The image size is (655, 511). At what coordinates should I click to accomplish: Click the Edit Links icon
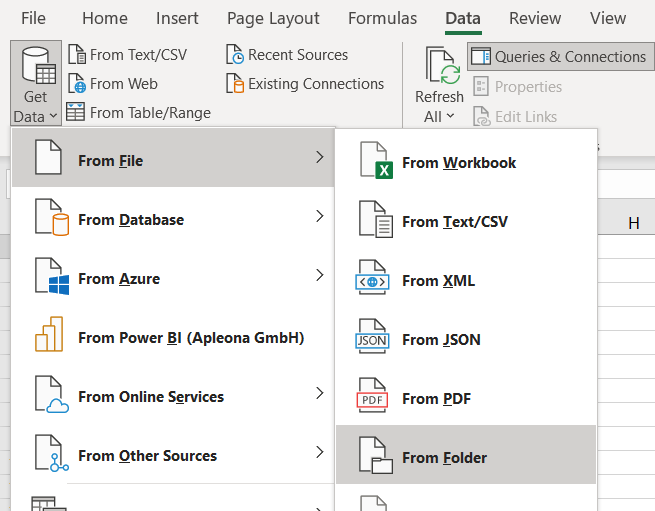[x=482, y=116]
